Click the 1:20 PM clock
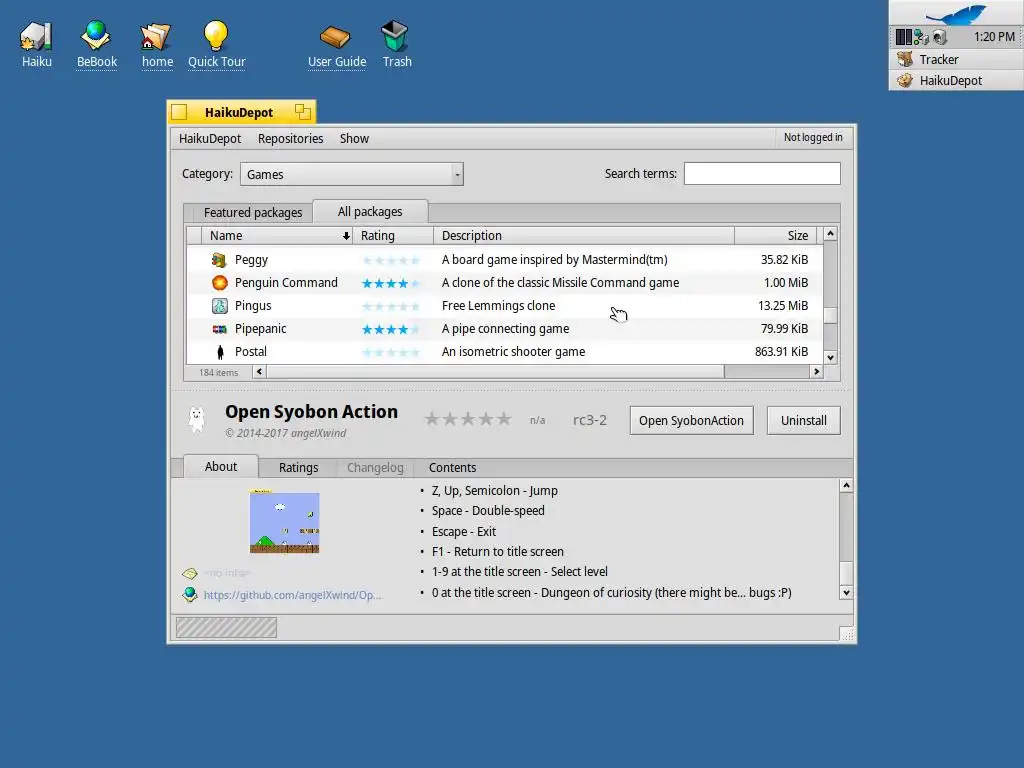The height and width of the screenshot is (768, 1024). (x=993, y=37)
